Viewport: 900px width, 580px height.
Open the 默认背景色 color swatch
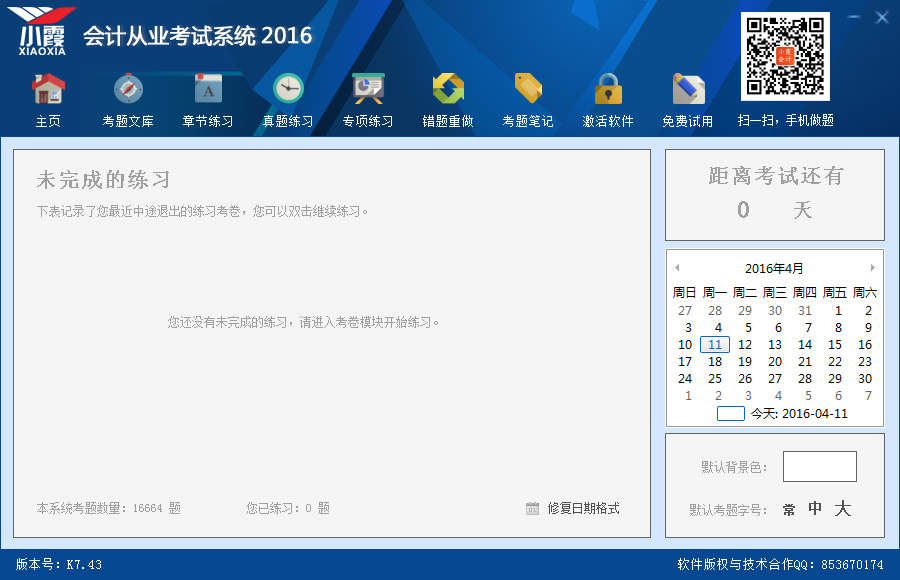[x=820, y=466]
